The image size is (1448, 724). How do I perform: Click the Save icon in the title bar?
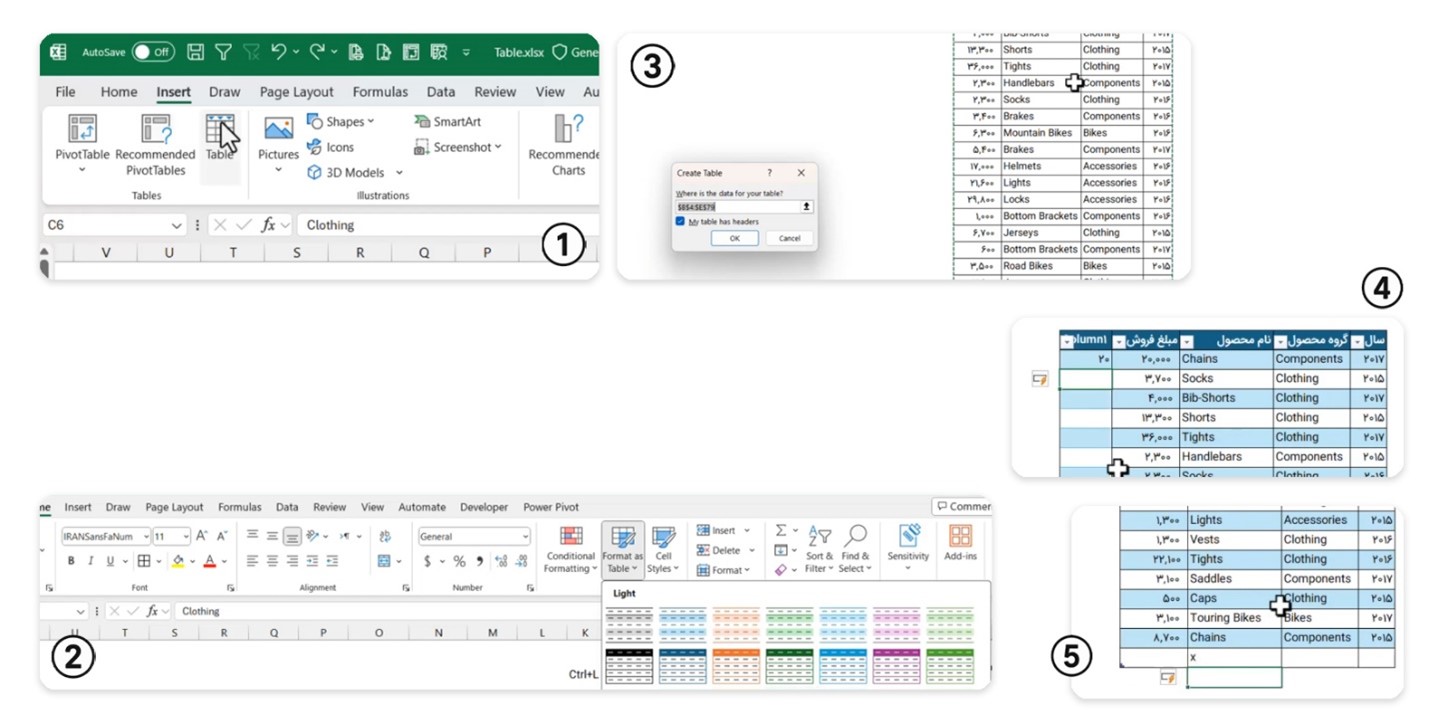click(x=196, y=52)
